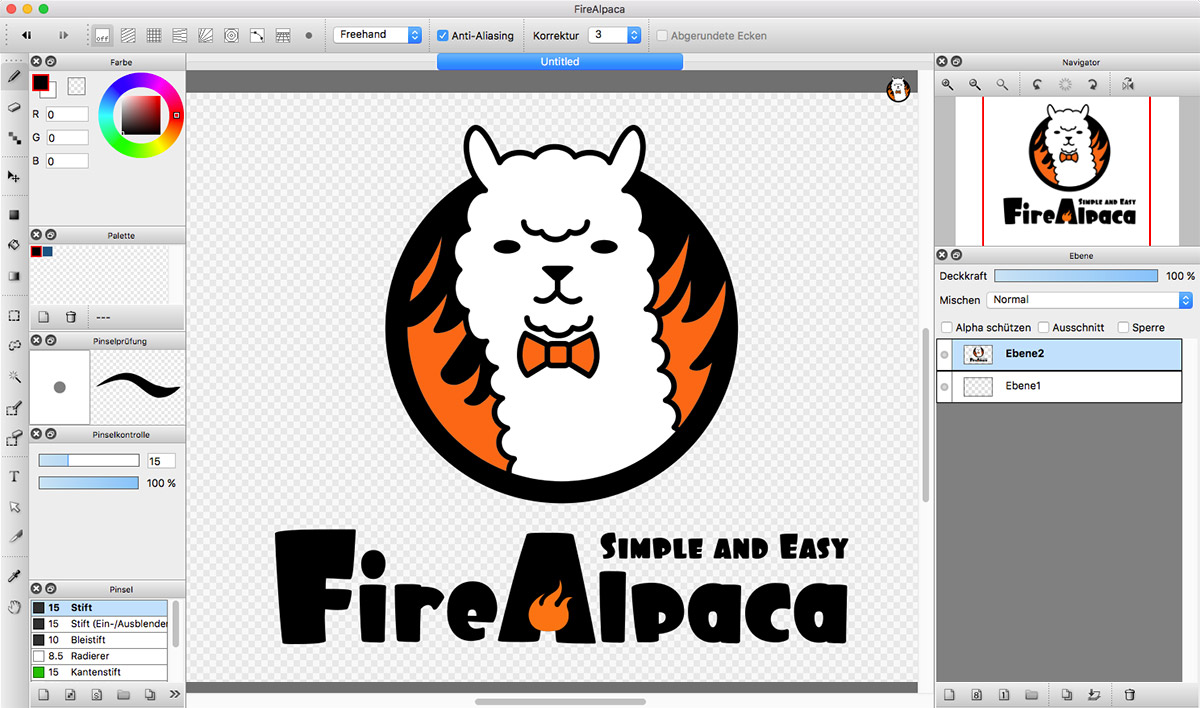Adjust the Deckkraft layer opacity slider
The height and width of the screenshot is (708, 1200).
1076,276
